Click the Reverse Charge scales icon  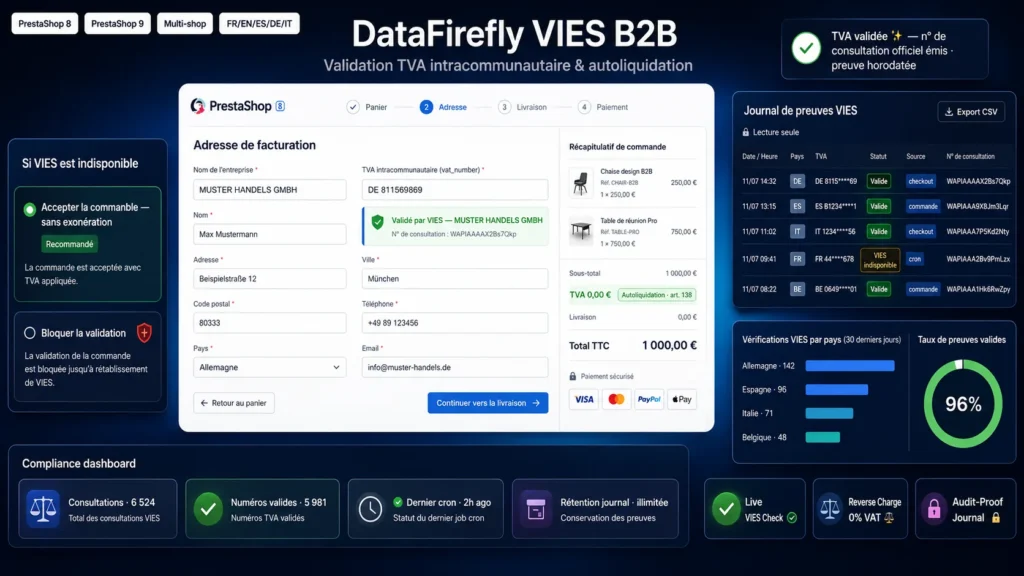(830, 509)
